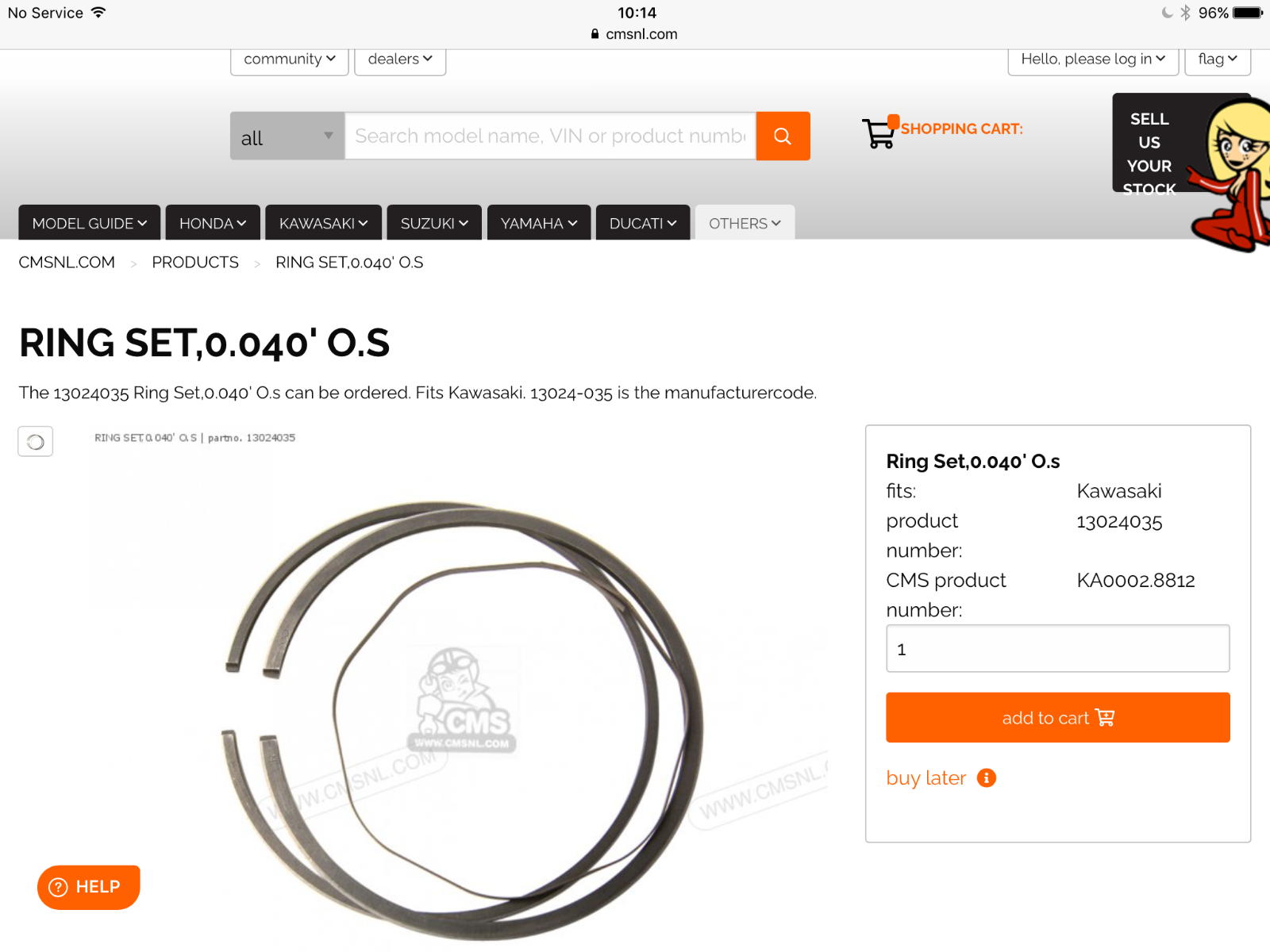Go to PRODUCTS breadcrumb link

(x=195, y=263)
